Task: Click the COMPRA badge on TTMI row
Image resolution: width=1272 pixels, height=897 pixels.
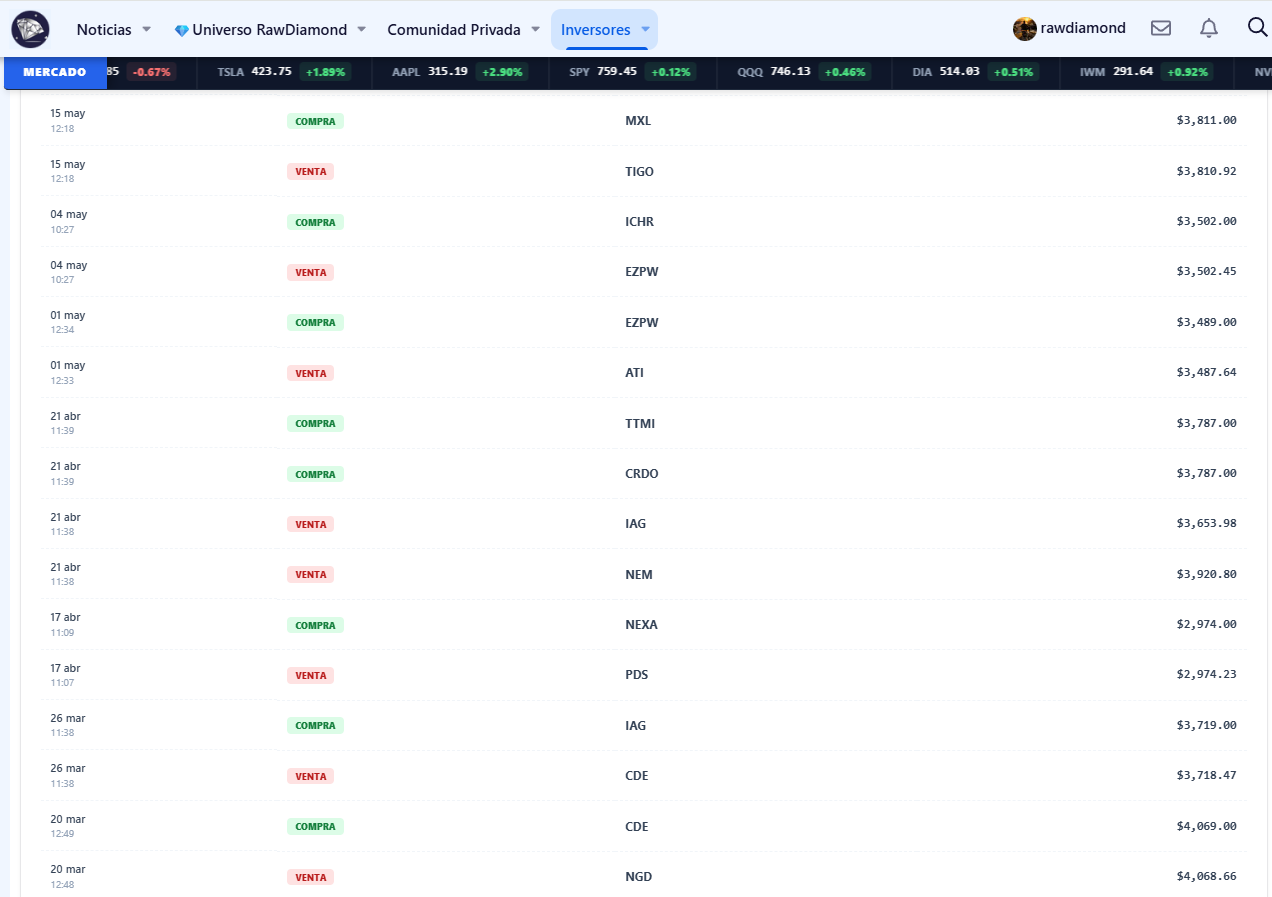Action: pos(315,424)
